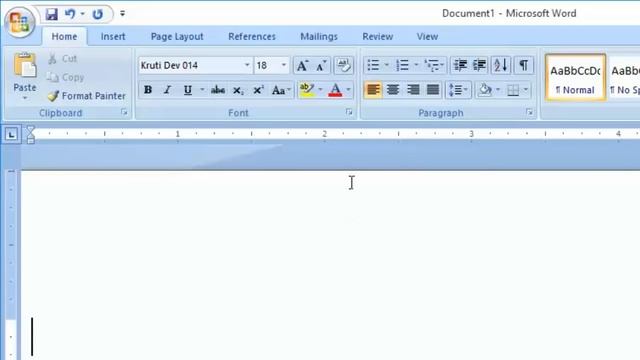Open the line spacing menu

(458, 90)
